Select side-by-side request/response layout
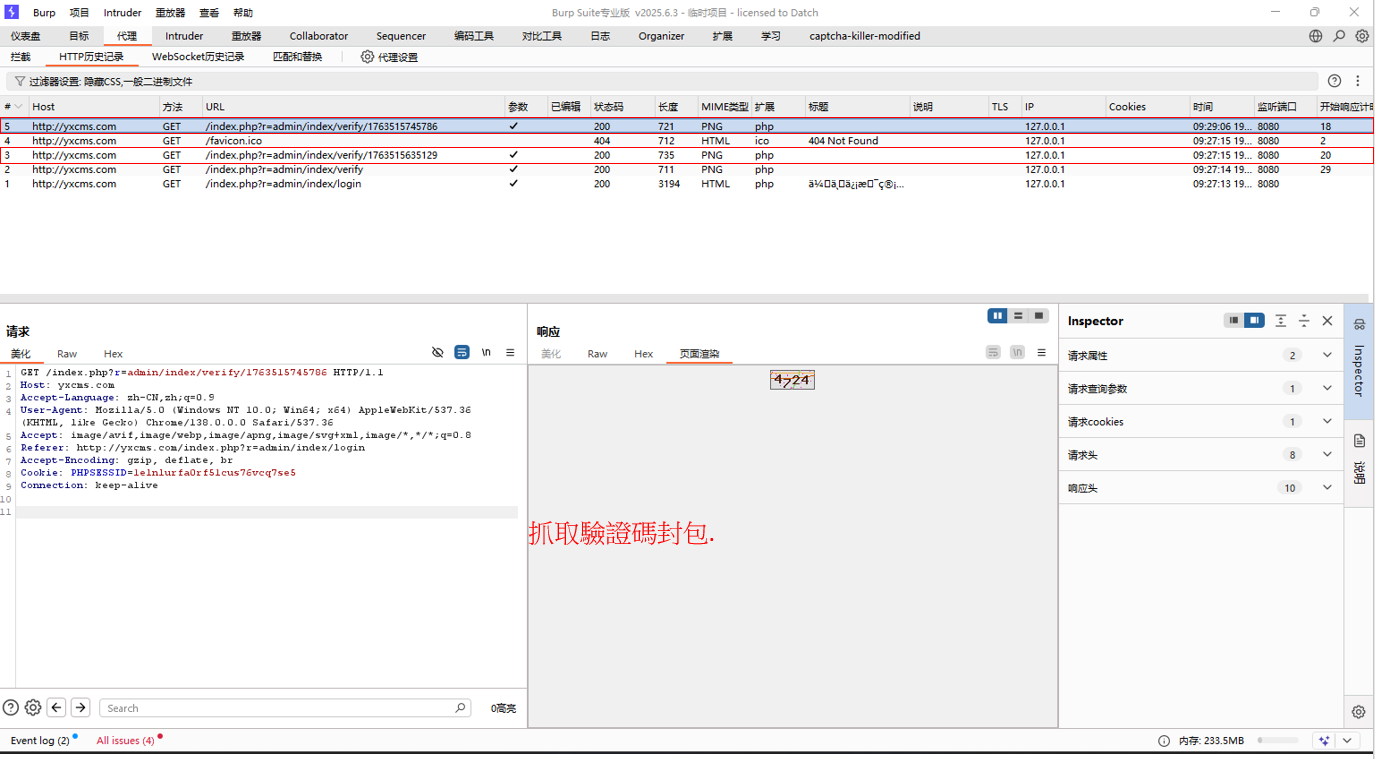 (997, 316)
